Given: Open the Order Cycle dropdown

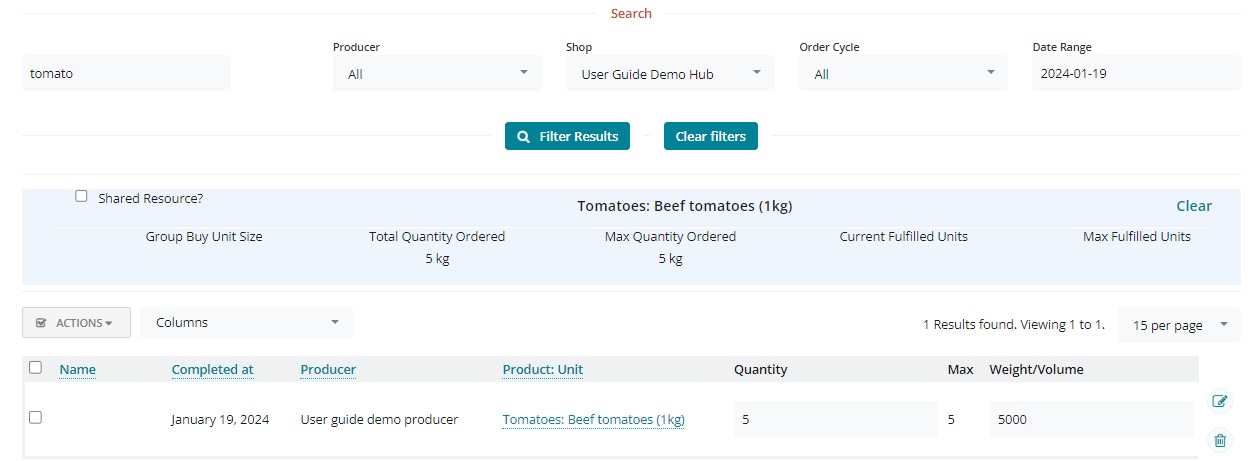Looking at the screenshot, I should 903,73.
